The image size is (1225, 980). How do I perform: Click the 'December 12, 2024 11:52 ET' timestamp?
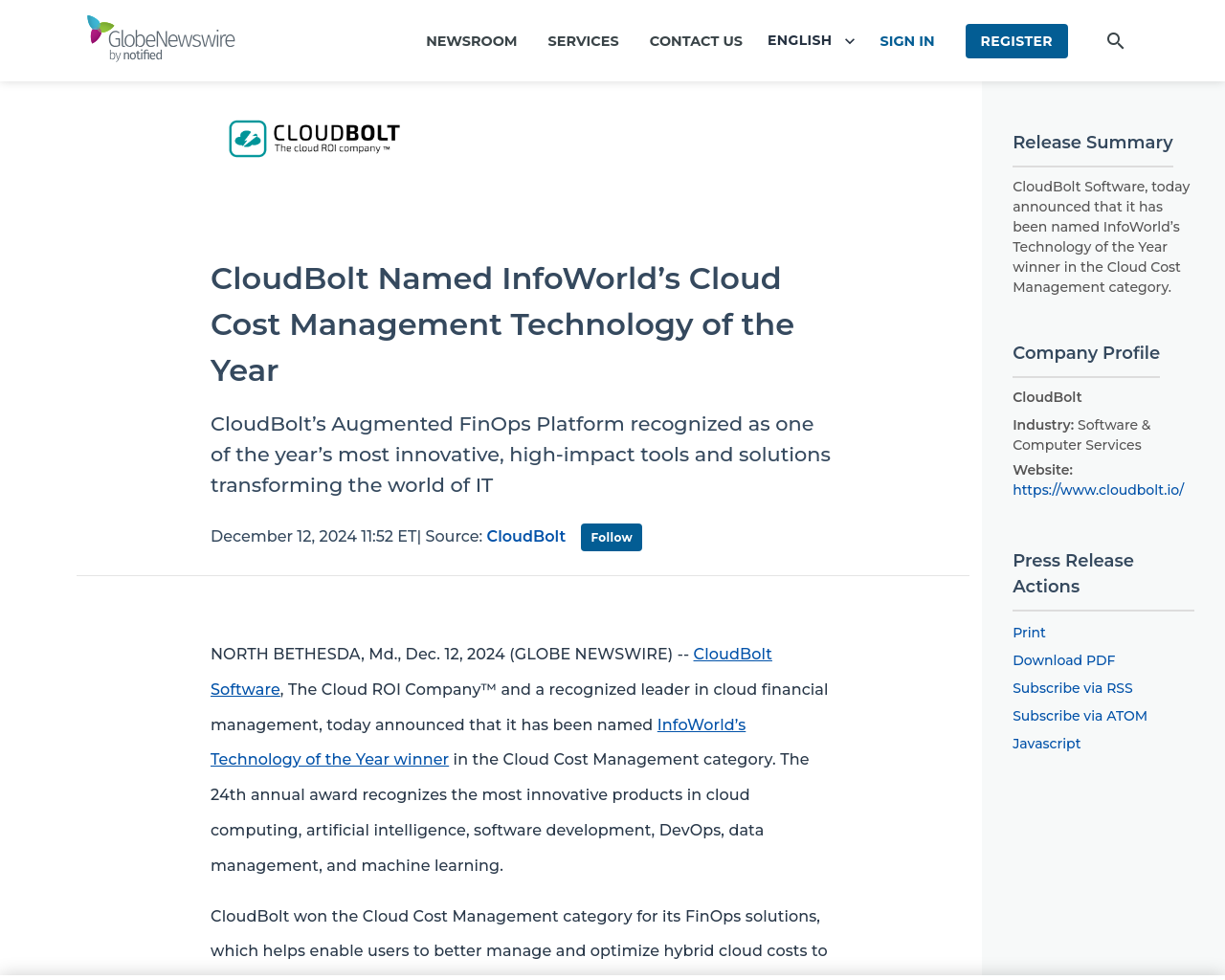tap(313, 536)
